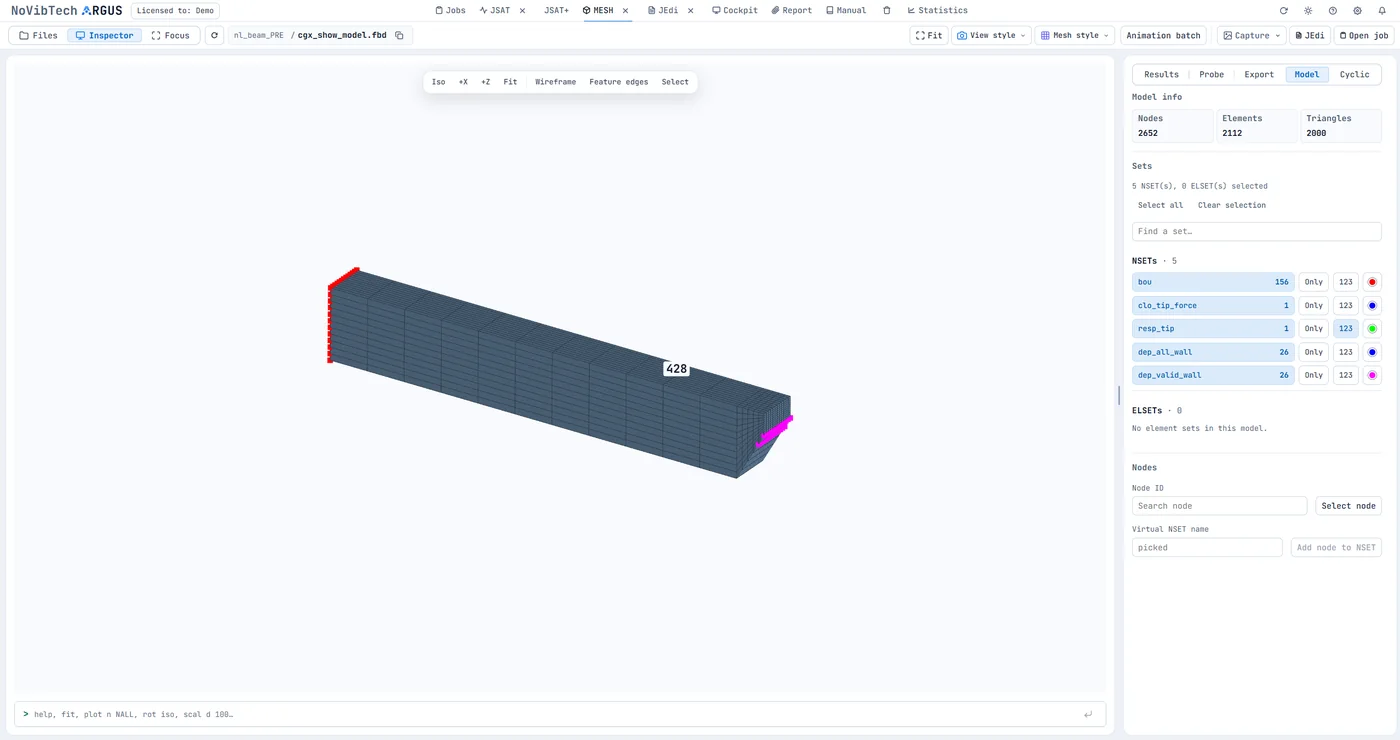Toggle Focus mode
Viewport: 1400px width, 740px height.
pyautogui.click(x=170, y=35)
